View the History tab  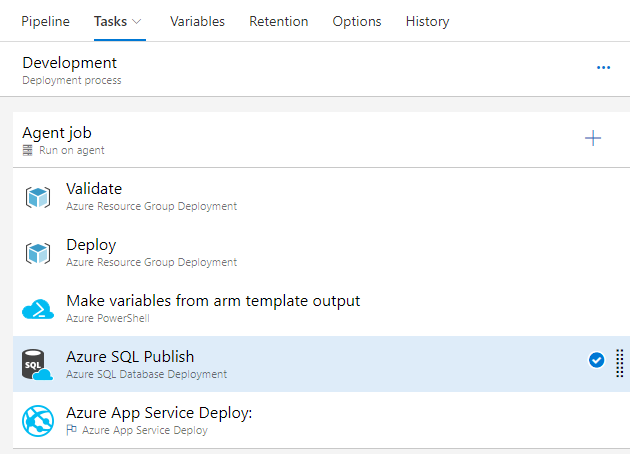pos(428,21)
